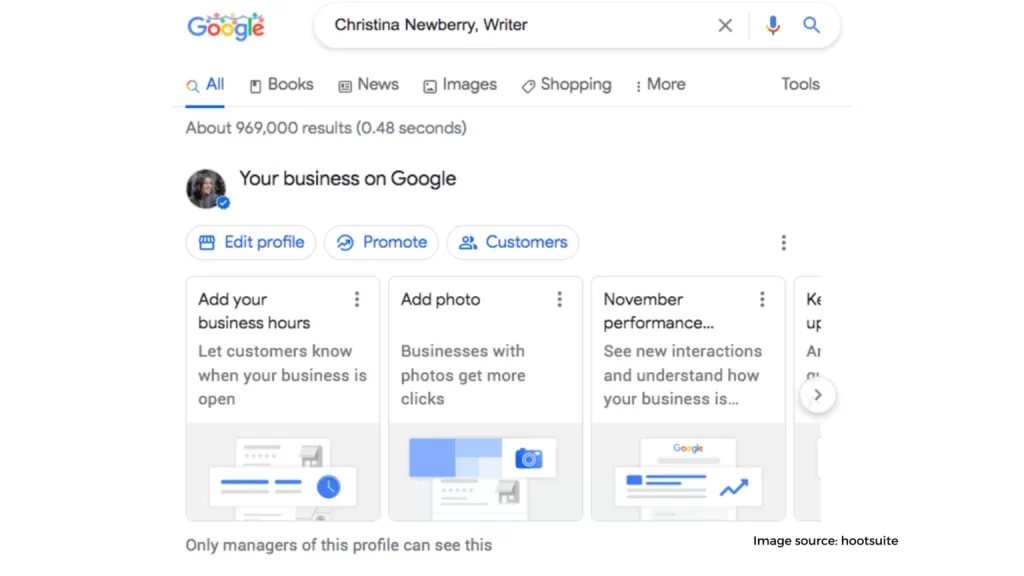Open options for Add photo card
1024x576 pixels.
pyautogui.click(x=560, y=300)
